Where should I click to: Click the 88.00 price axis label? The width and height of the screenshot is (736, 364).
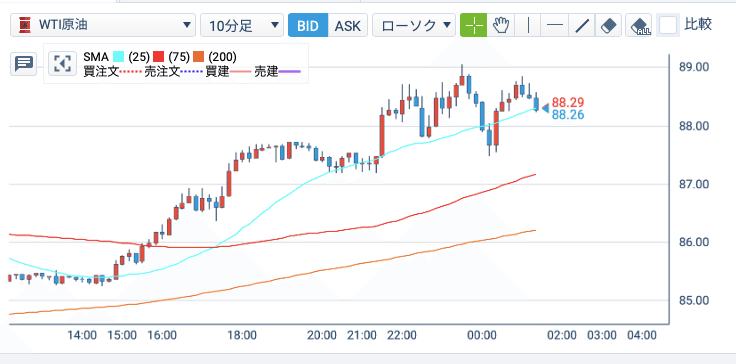click(694, 126)
